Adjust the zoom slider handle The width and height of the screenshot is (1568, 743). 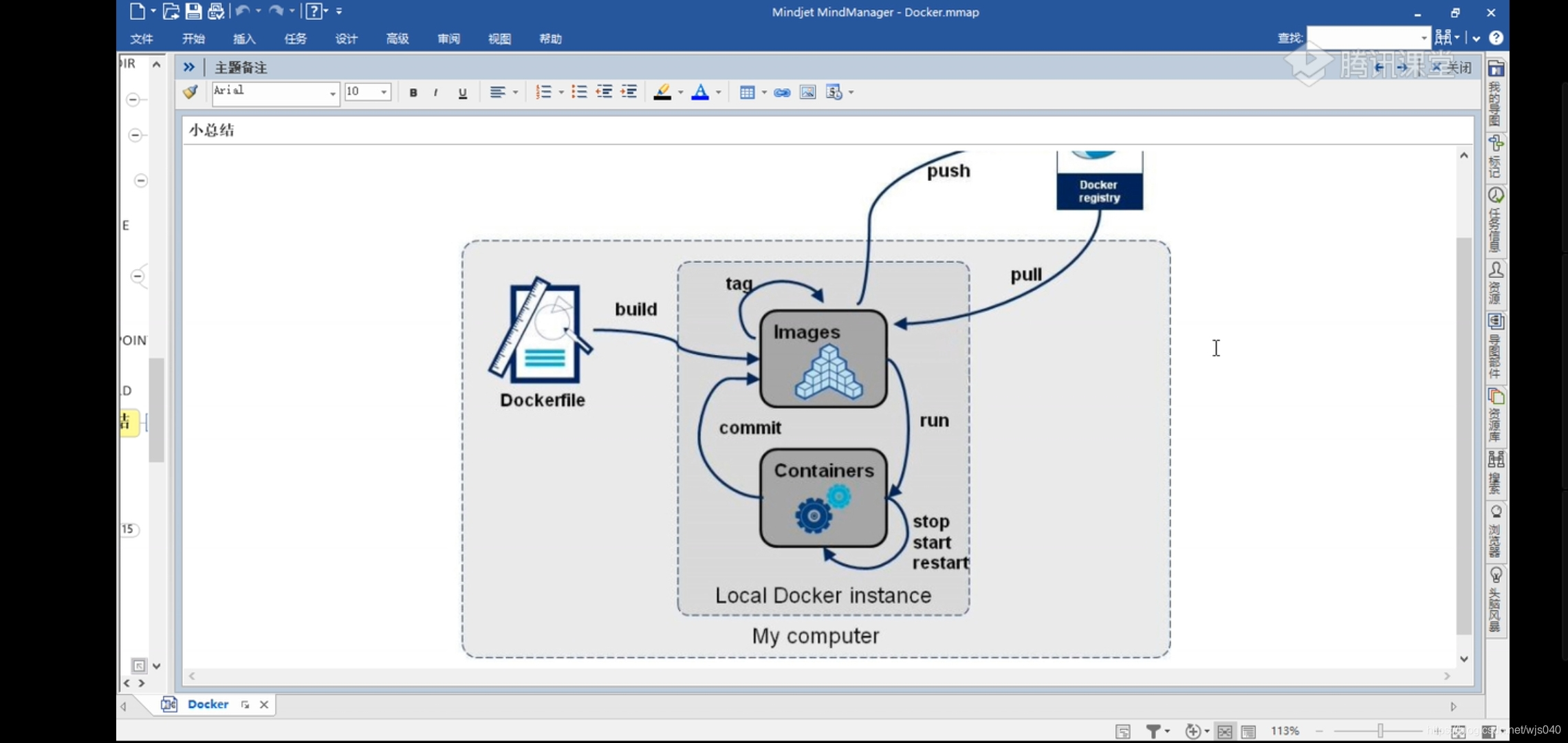tap(1380, 731)
